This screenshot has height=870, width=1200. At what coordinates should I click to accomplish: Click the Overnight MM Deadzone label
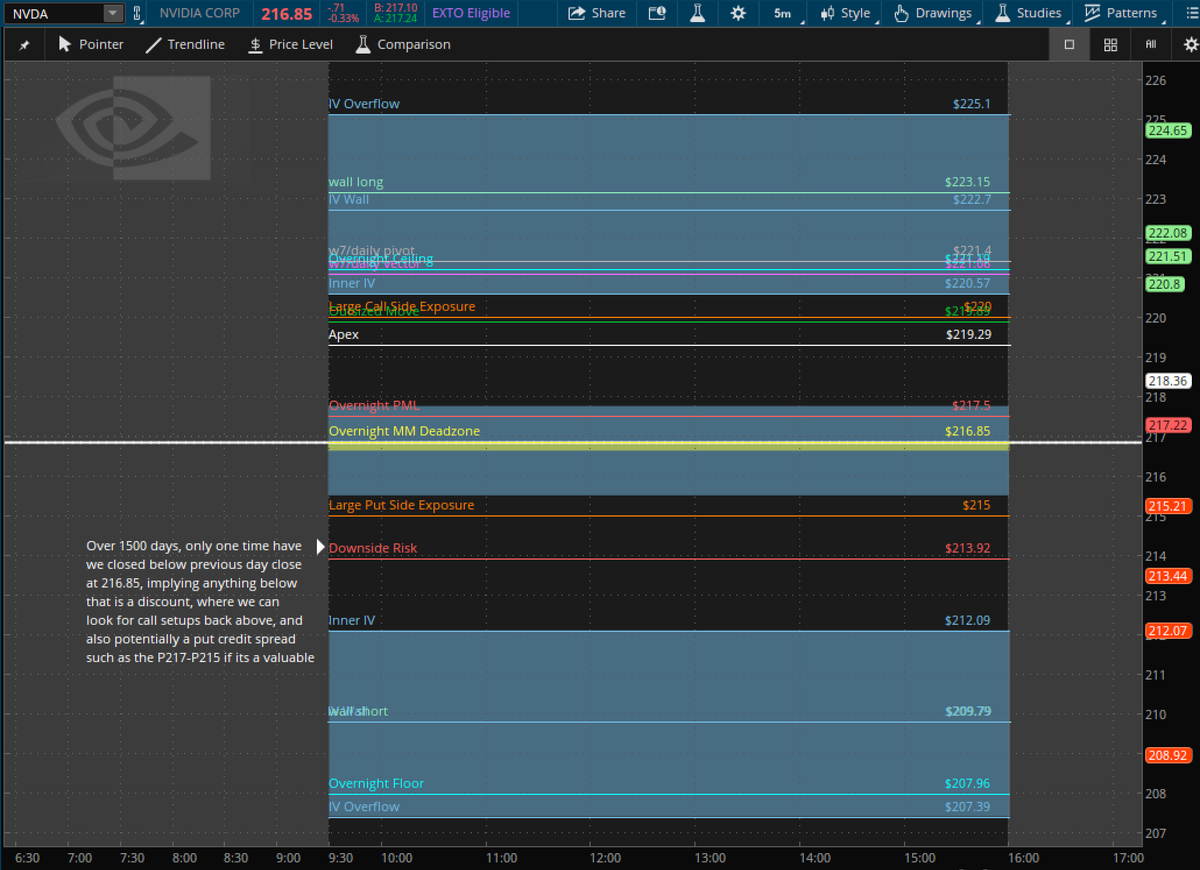click(x=404, y=431)
